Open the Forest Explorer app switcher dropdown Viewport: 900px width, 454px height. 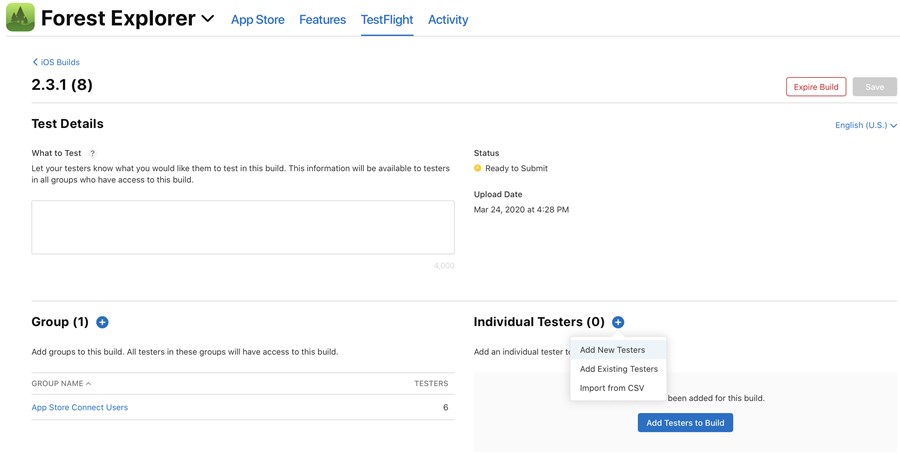tap(208, 18)
